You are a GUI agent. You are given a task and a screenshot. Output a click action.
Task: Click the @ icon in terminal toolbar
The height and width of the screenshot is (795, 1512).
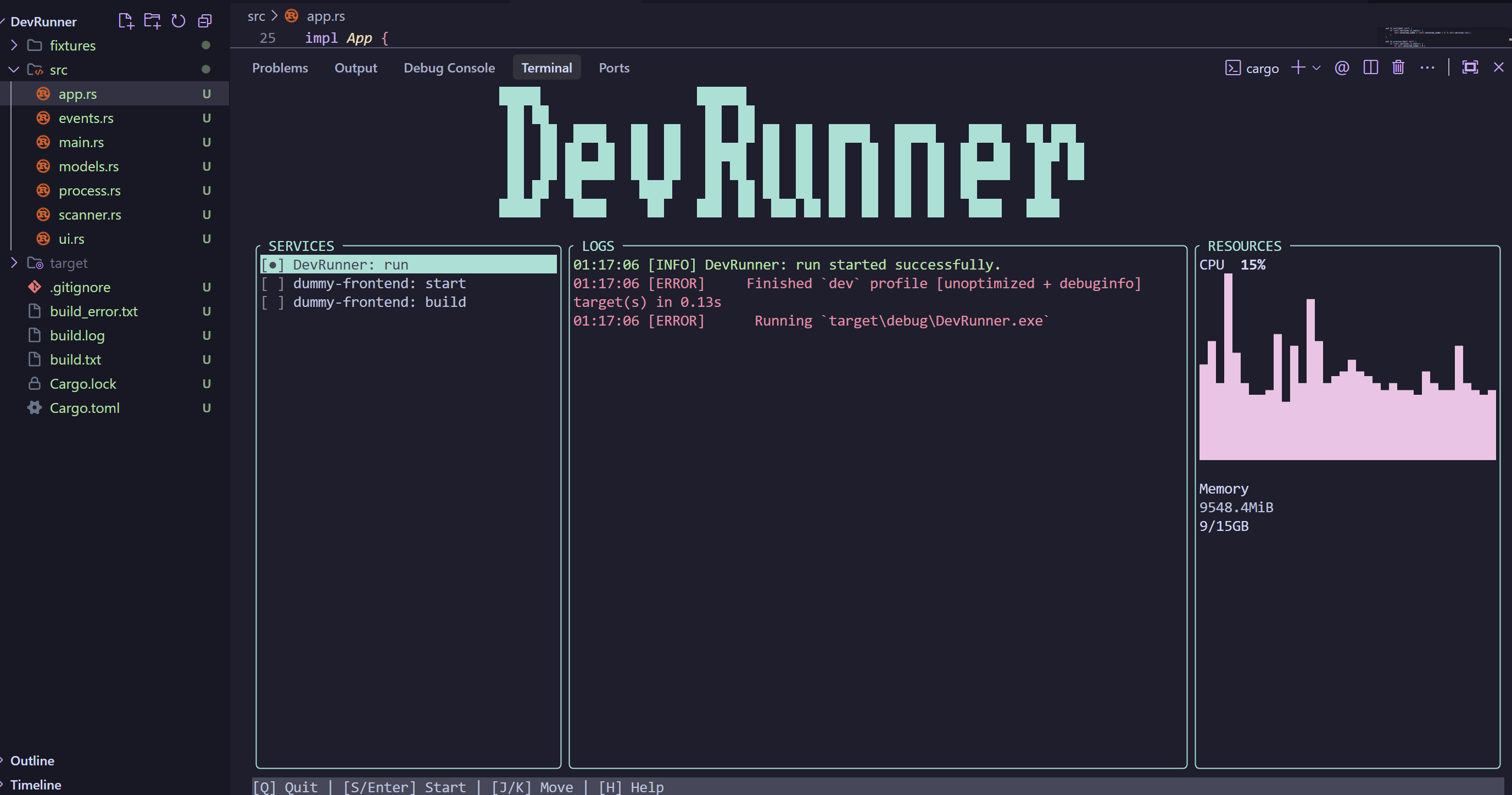coord(1342,68)
